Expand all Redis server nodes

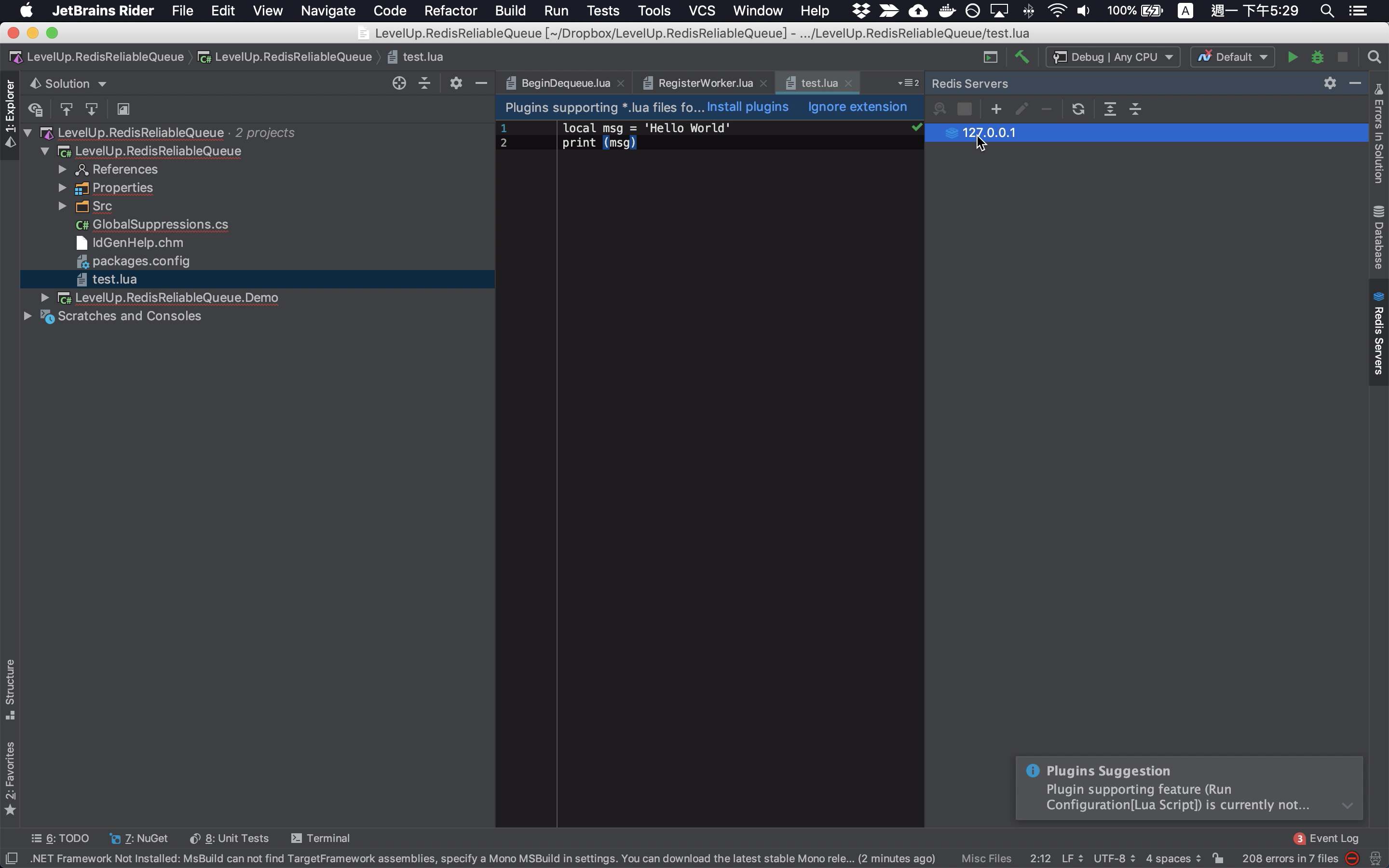coord(1110,109)
